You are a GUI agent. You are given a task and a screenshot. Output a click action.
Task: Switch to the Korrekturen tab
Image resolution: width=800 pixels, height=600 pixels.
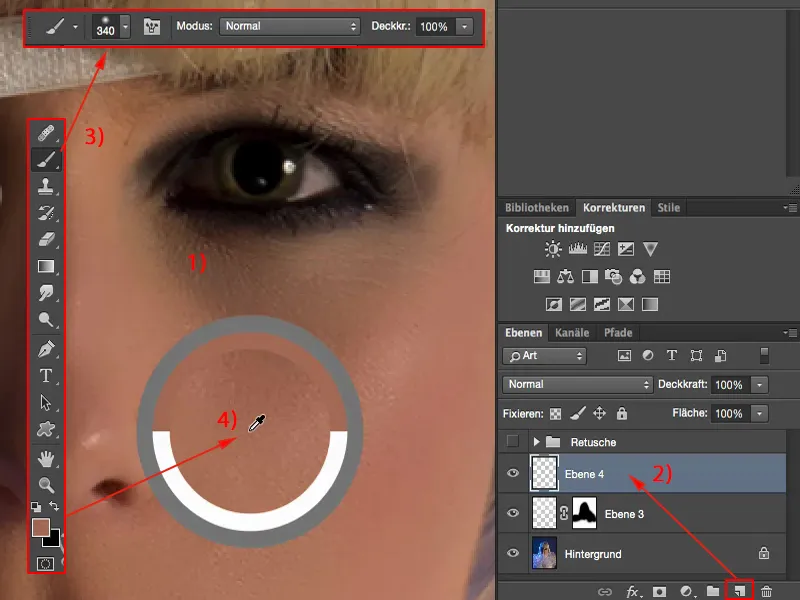tap(614, 208)
